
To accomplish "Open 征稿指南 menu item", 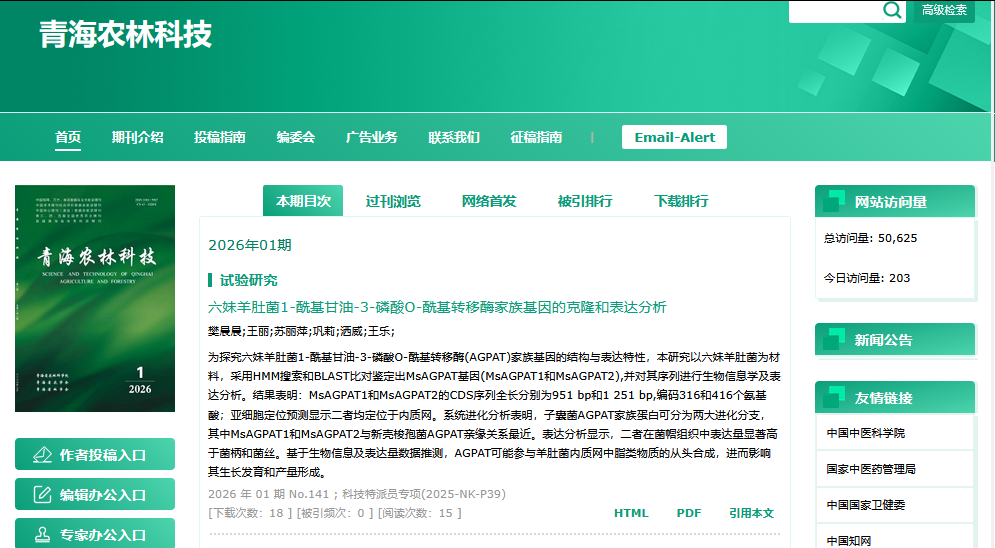I will click(536, 137).
